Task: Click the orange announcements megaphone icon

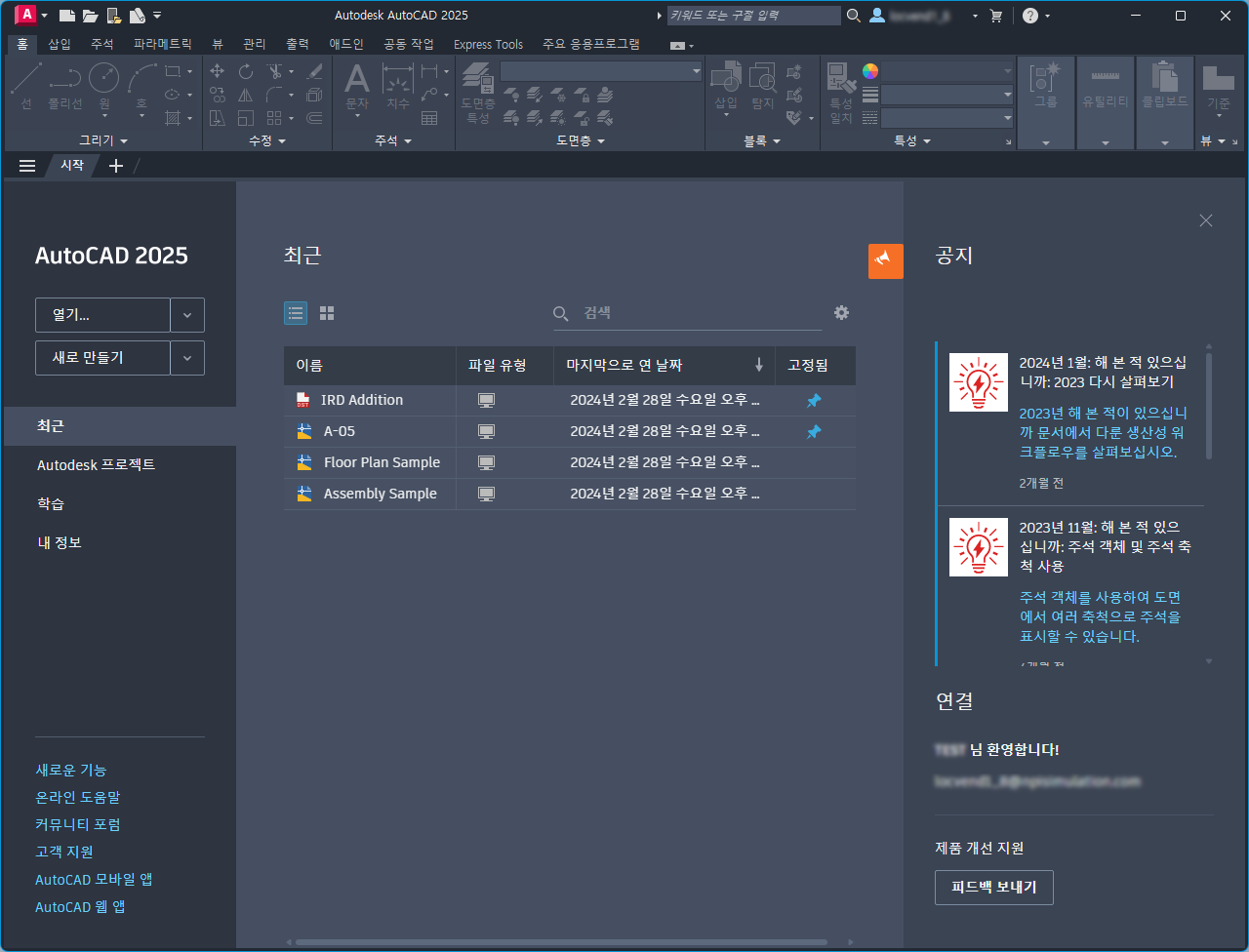Action: tap(886, 261)
